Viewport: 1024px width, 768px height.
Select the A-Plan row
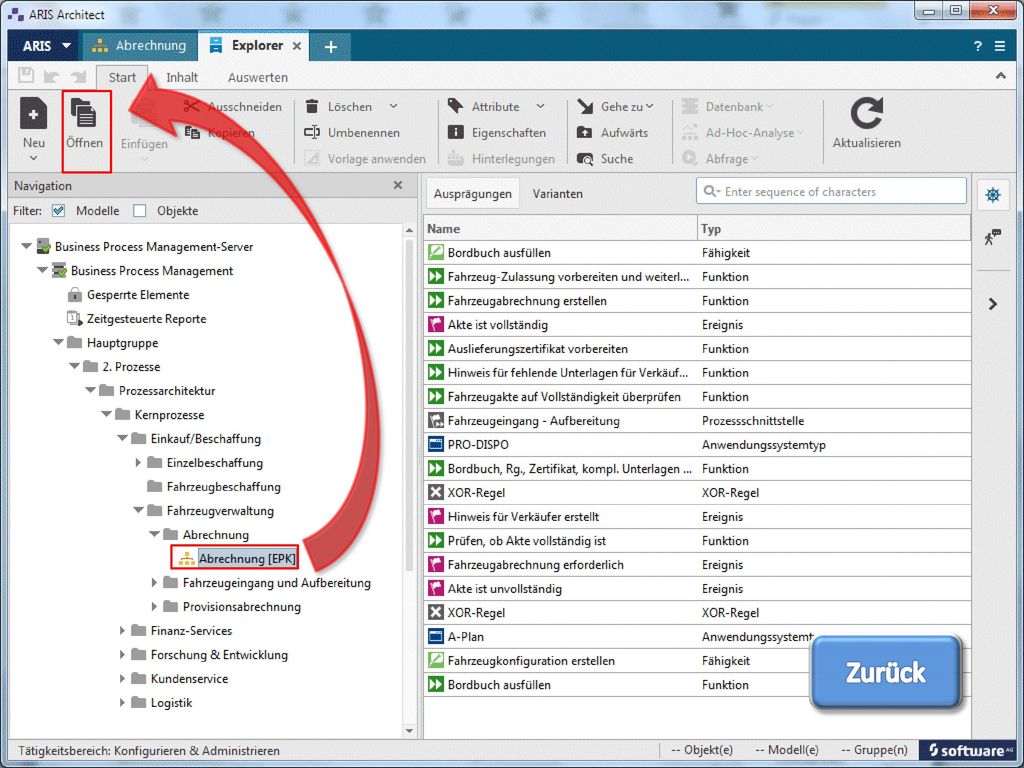[x=697, y=637]
